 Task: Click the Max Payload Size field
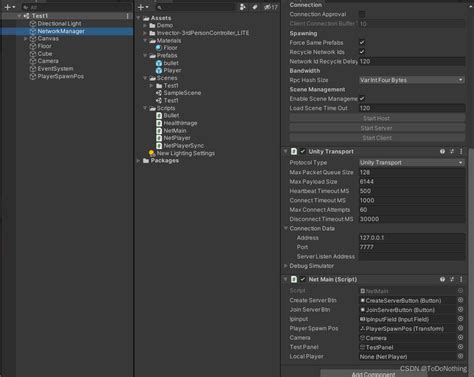click(x=412, y=182)
